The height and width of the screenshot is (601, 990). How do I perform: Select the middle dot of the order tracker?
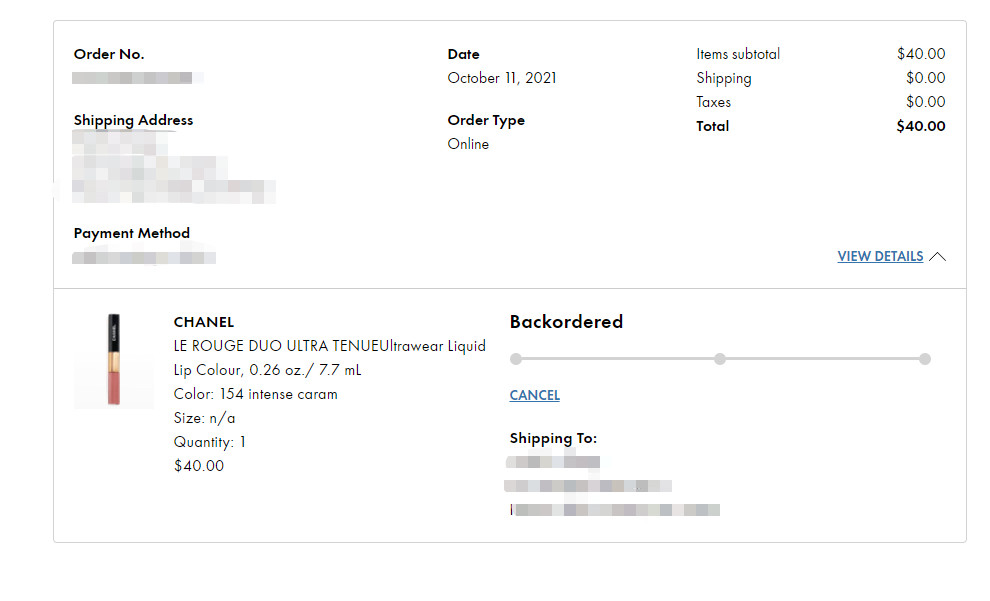[x=720, y=359]
